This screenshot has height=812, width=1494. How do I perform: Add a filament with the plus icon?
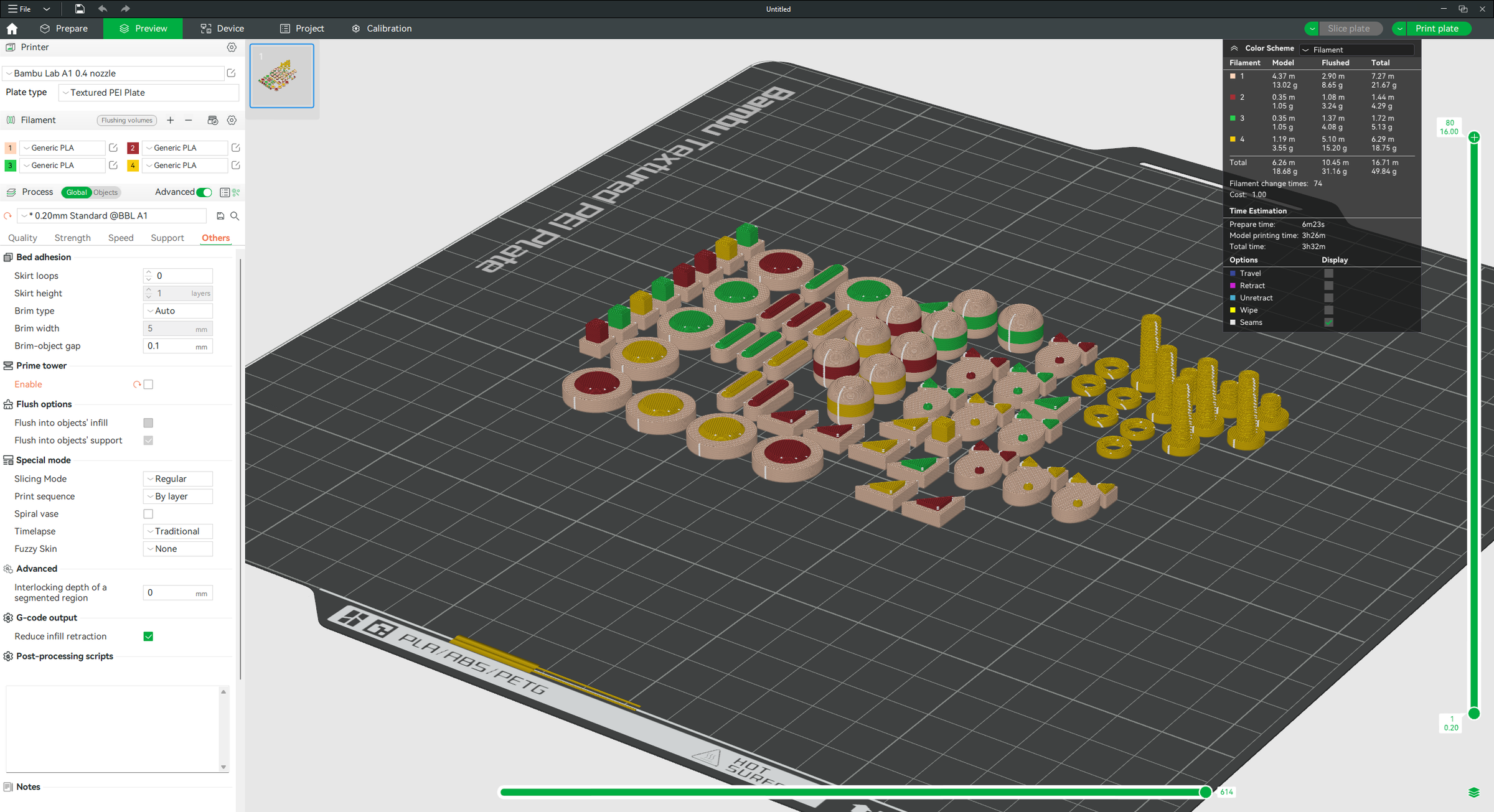tap(170, 120)
